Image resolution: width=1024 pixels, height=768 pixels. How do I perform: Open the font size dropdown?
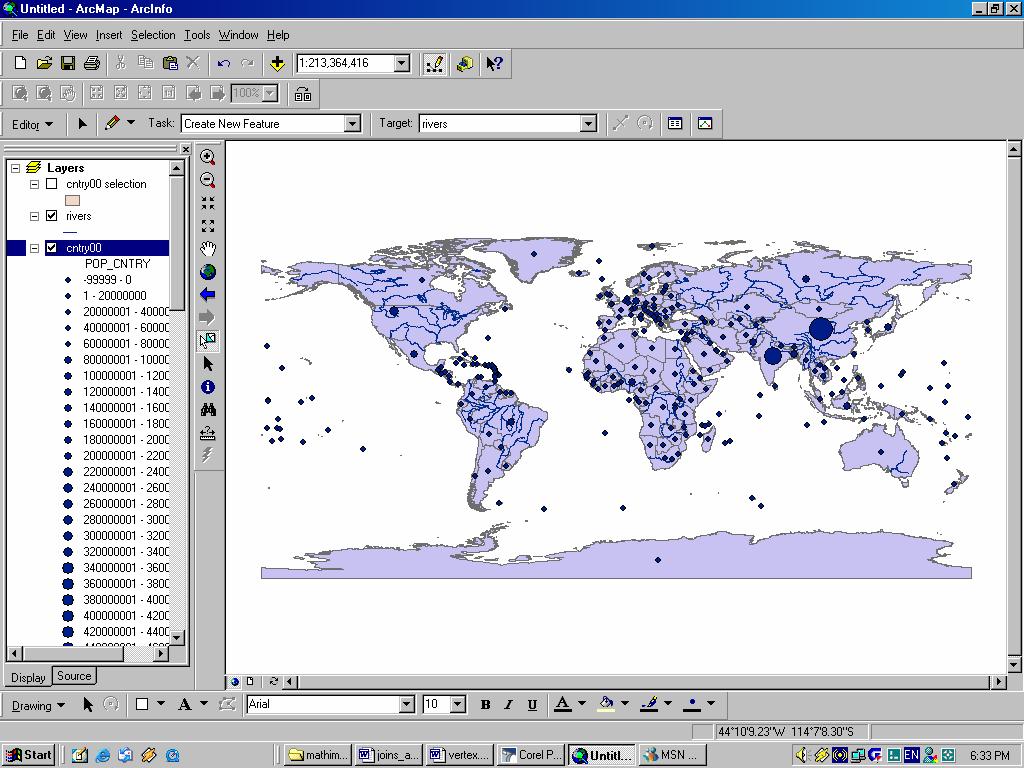458,704
